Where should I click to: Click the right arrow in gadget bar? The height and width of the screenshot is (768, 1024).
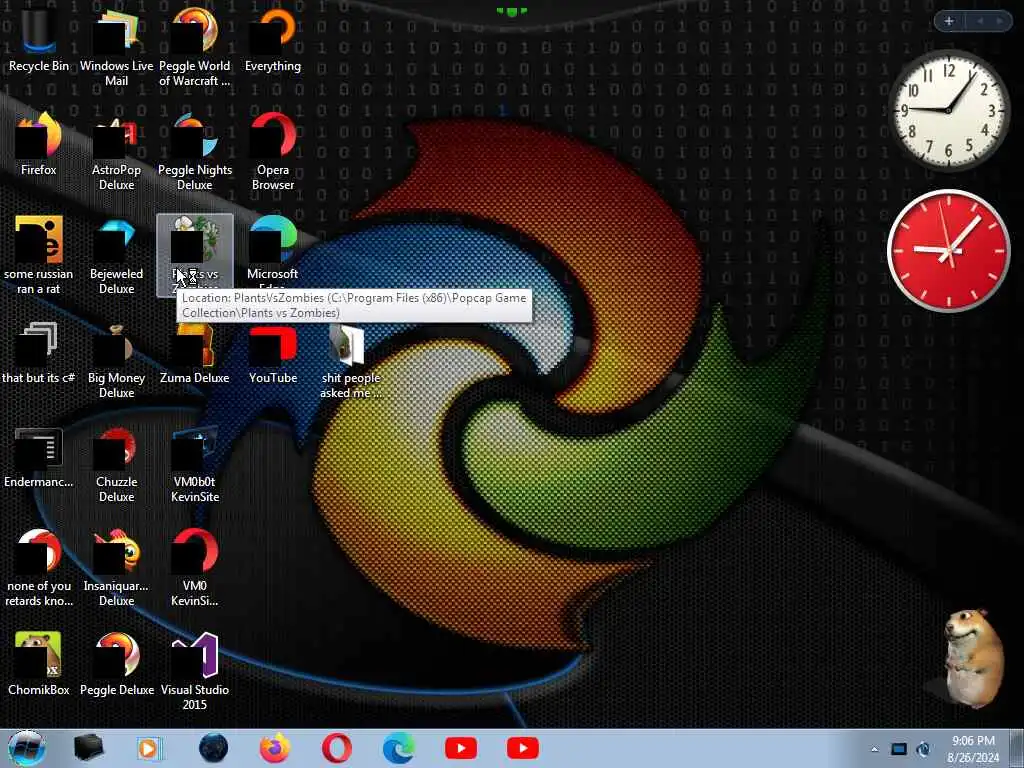1000,21
